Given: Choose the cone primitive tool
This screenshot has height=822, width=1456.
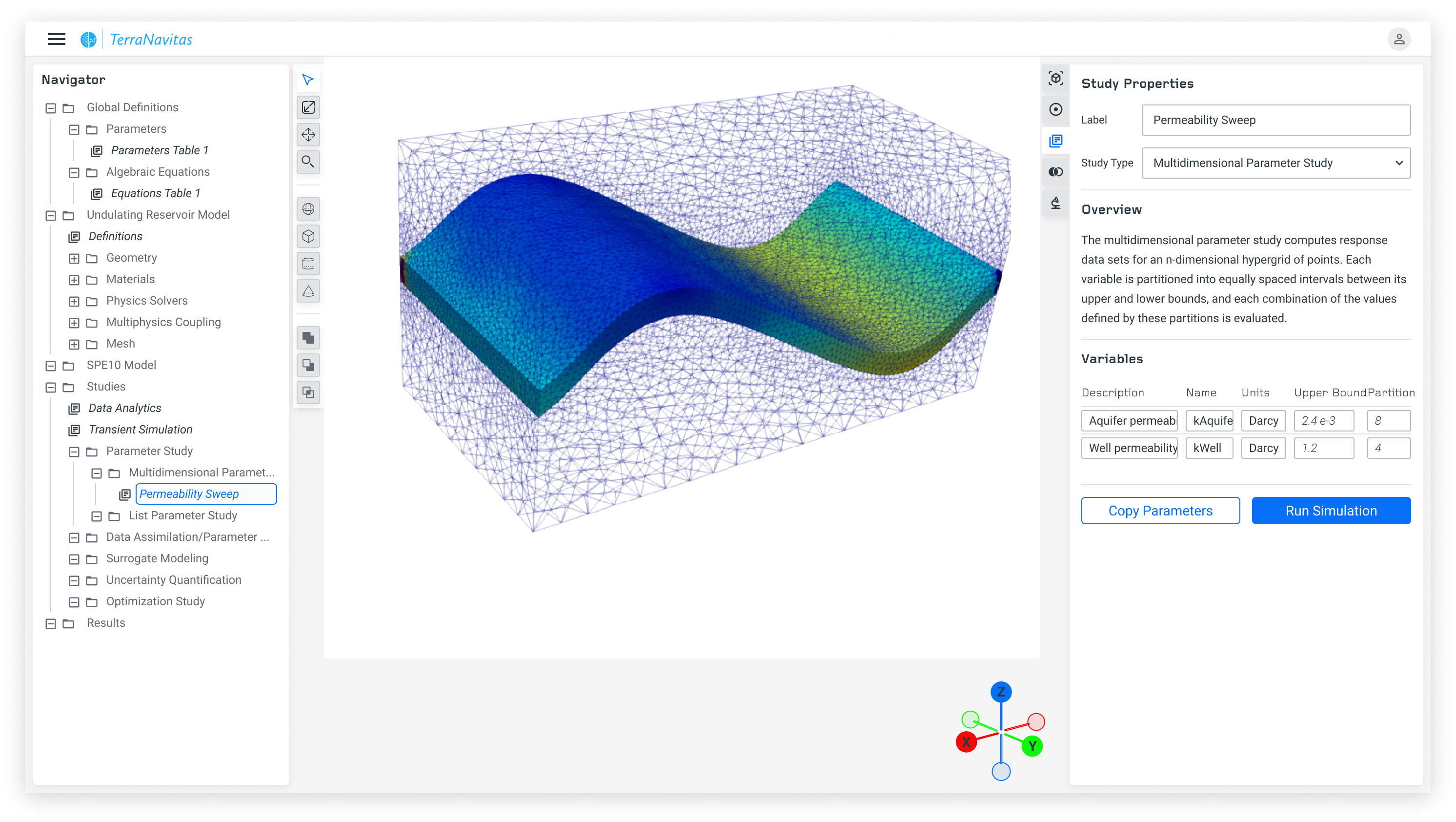Looking at the screenshot, I should point(308,291).
